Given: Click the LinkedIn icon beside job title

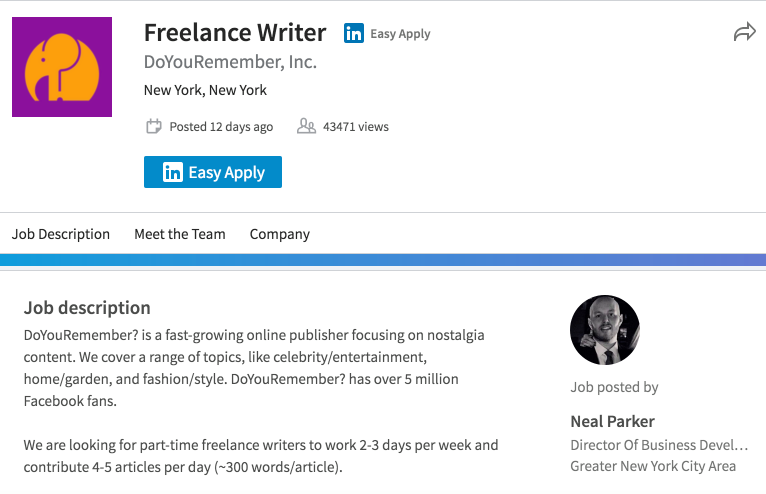Looking at the screenshot, I should pyautogui.click(x=354, y=33).
